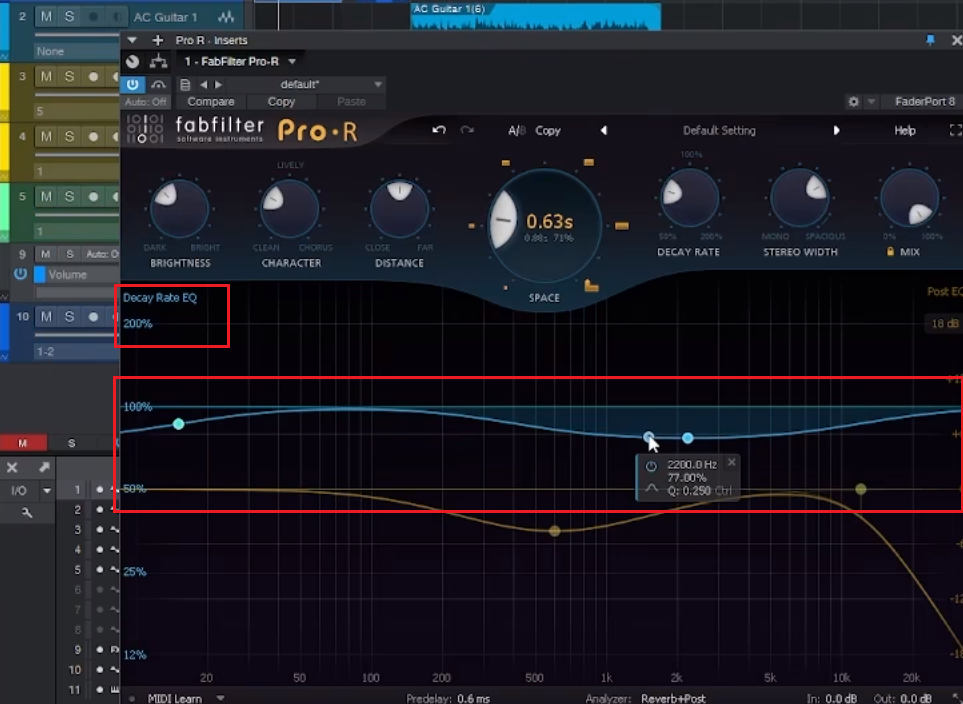Viewport: 963px width, 704px height.
Task: Bypass the selected 2200 Hz band
Action: tap(651, 466)
